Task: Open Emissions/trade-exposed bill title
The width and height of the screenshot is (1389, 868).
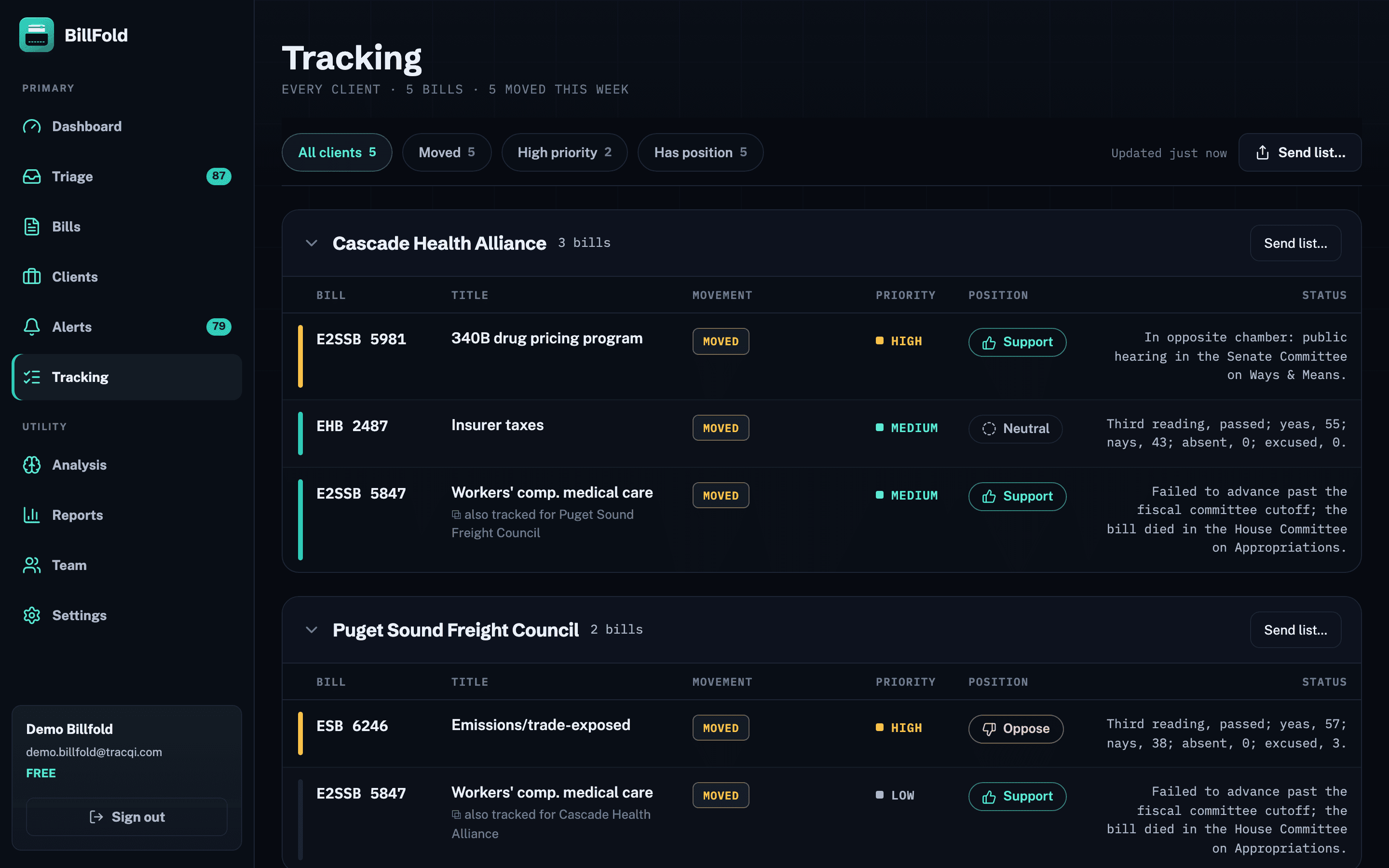Action: pyautogui.click(x=541, y=725)
